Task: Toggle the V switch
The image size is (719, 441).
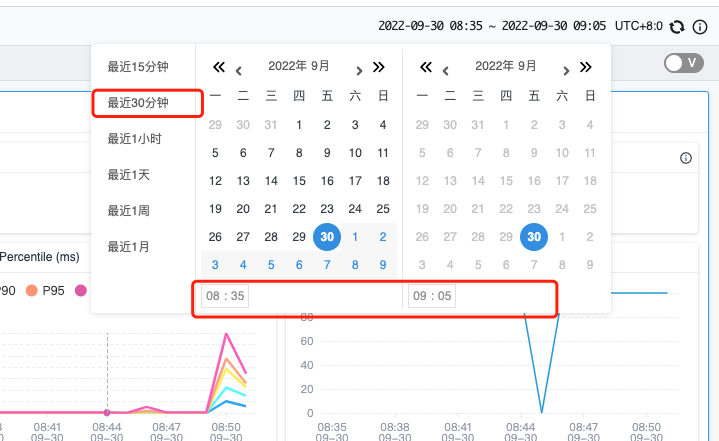Action: coord(684,63)
